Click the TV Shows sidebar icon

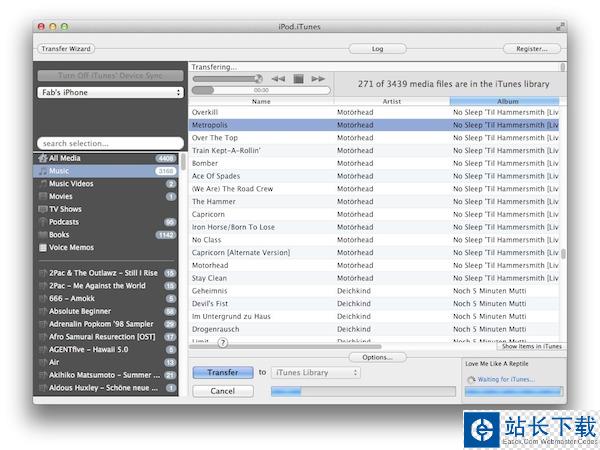(x=42, y=209)
